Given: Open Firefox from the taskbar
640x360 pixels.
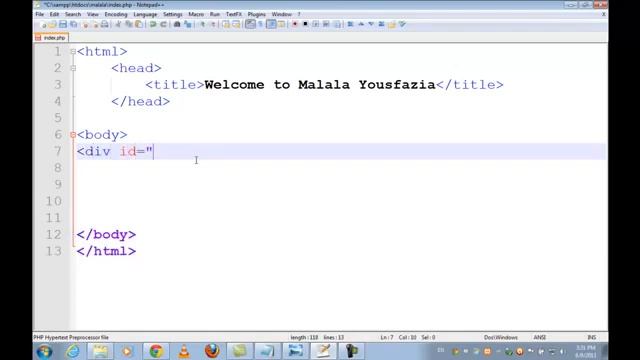Looking at the screenshot, I should (x=212, y=351).
